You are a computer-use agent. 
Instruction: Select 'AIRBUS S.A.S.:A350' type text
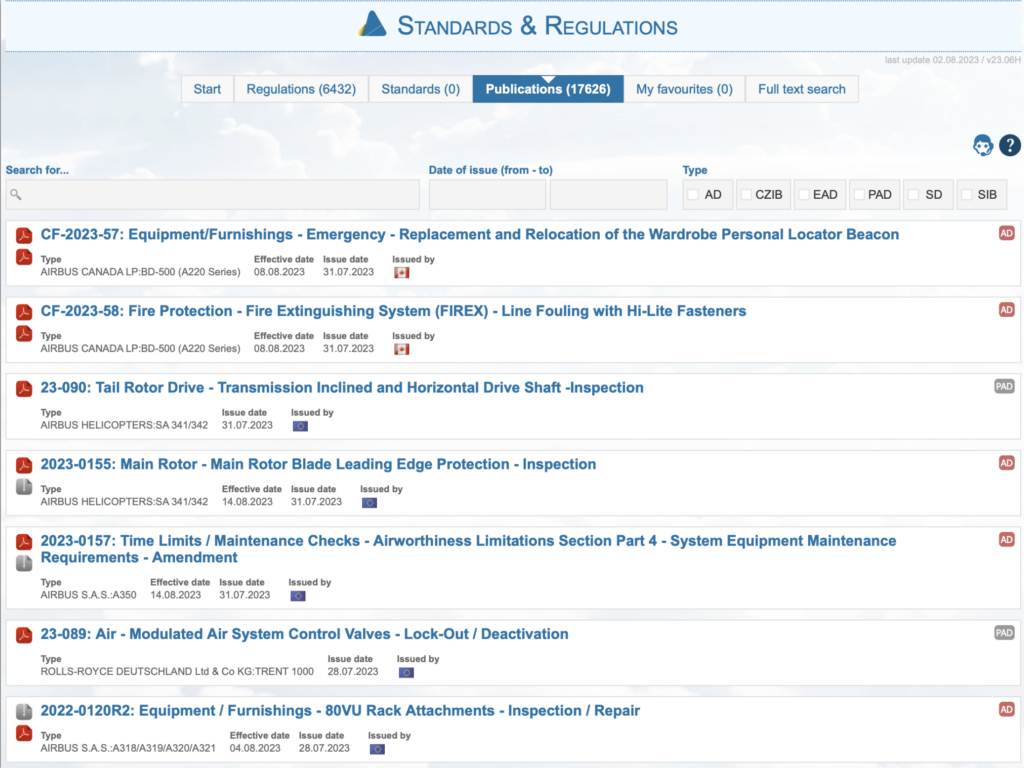coord(89,595)
